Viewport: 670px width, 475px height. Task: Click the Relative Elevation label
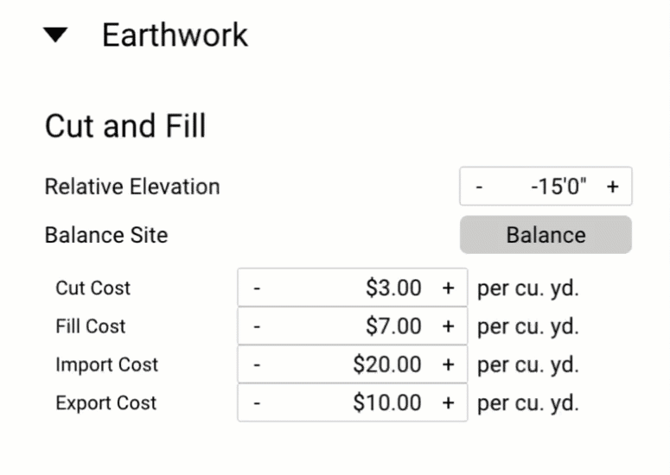(132, 187)
